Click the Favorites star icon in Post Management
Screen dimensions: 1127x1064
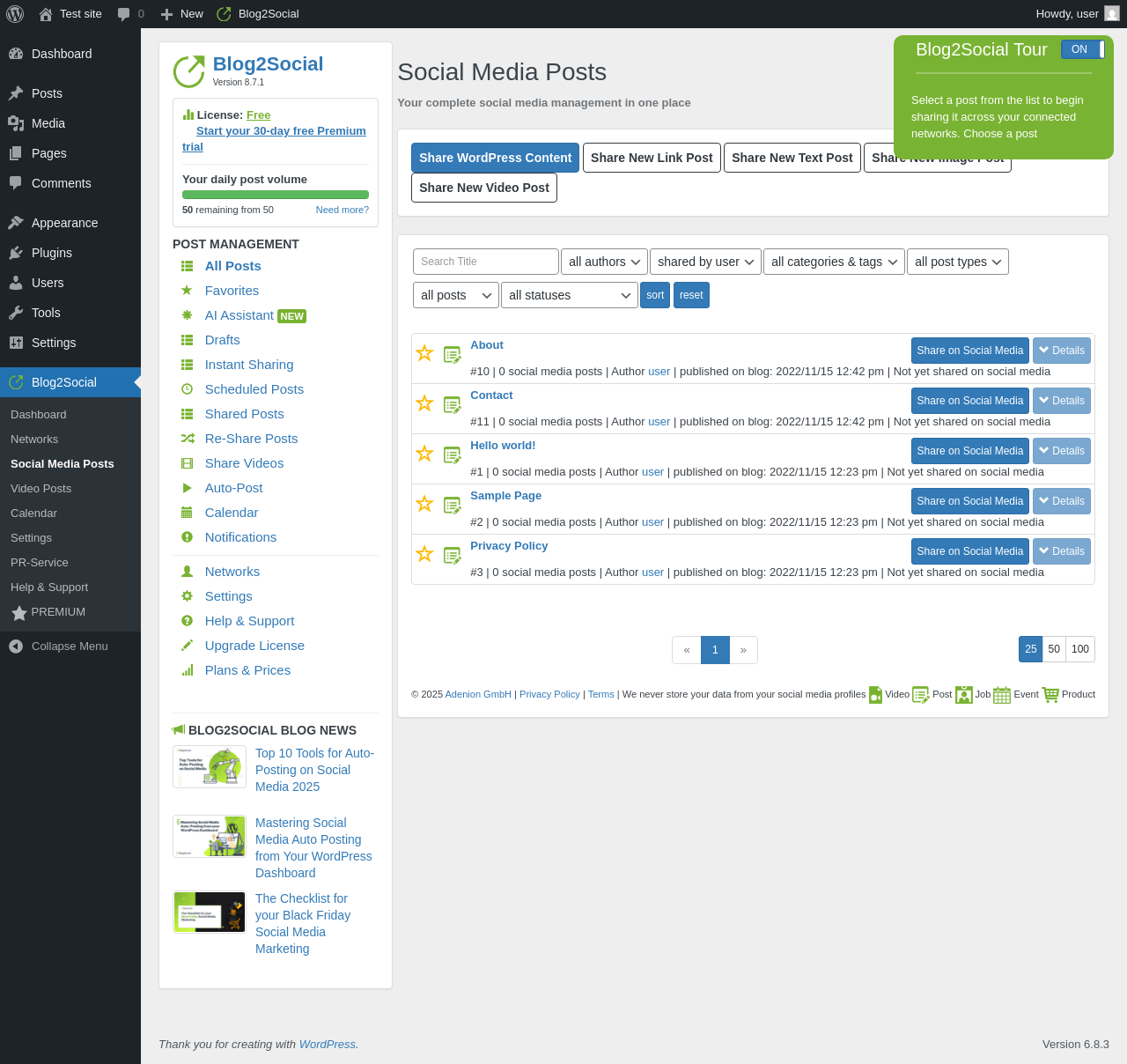(187, 291)
